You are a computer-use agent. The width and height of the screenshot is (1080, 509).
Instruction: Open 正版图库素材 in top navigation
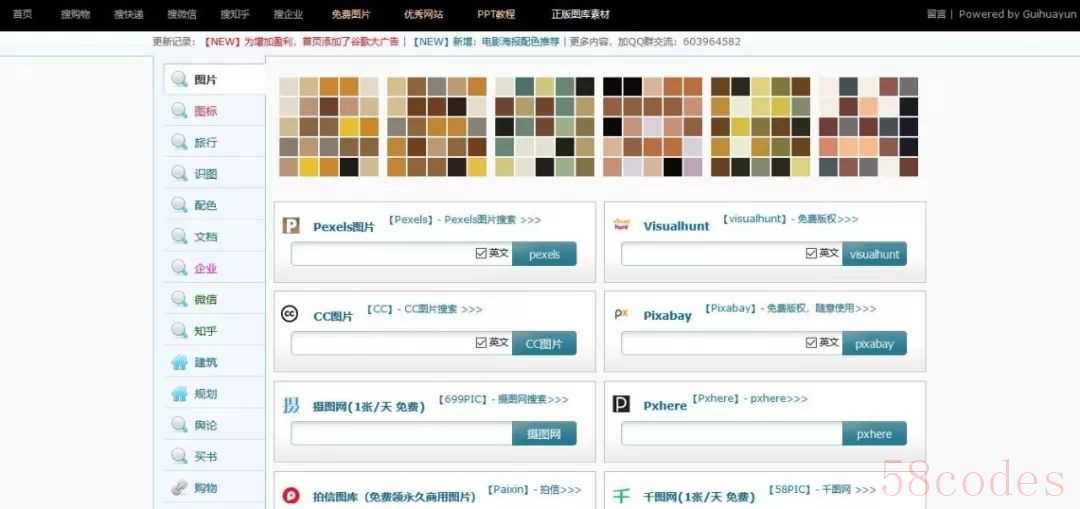(x=581, y=14)
